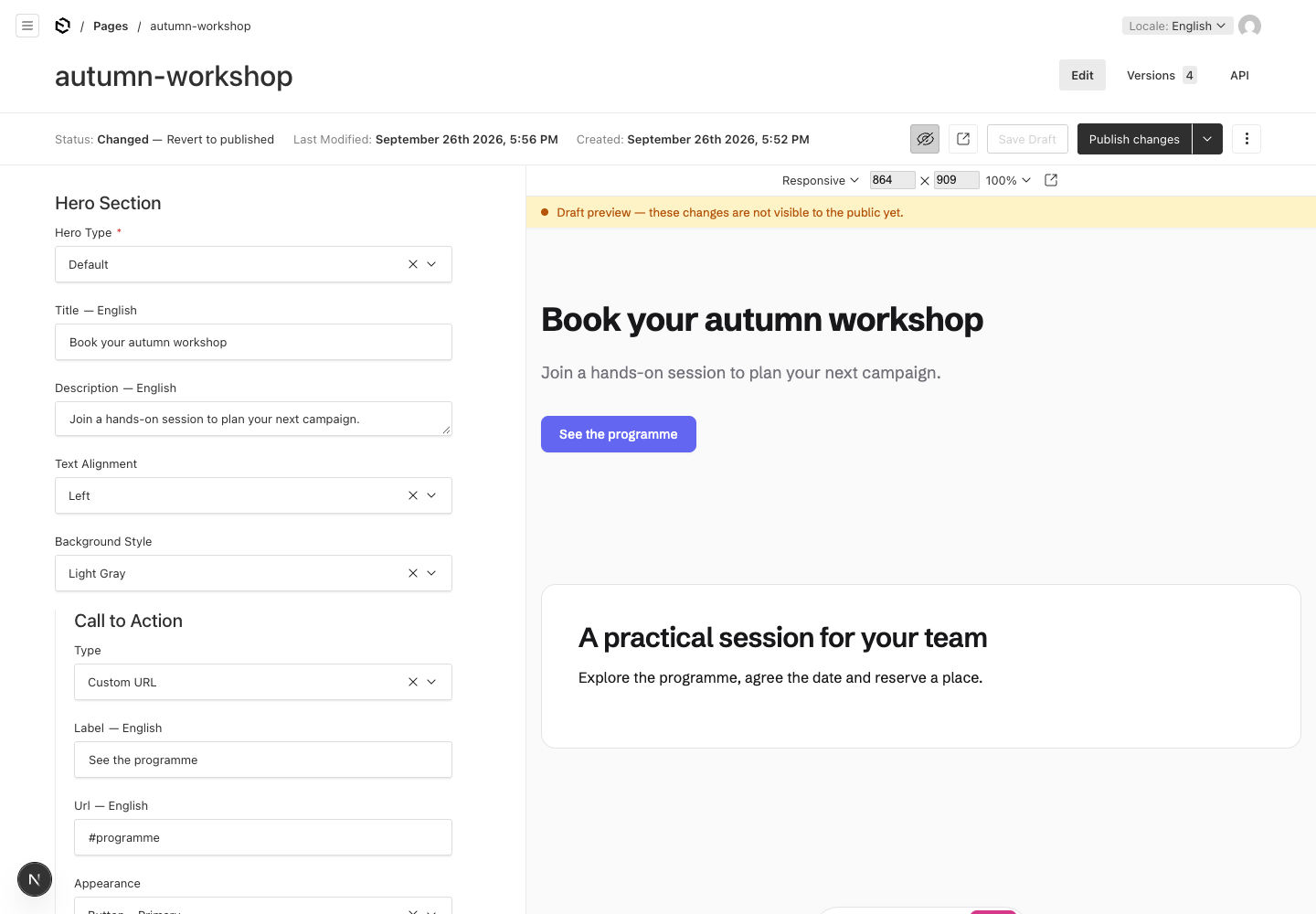Open the Locale English selector
Image resolution: width=1316 pixels, height=914 pixels.
click(x=1177, y=26)
